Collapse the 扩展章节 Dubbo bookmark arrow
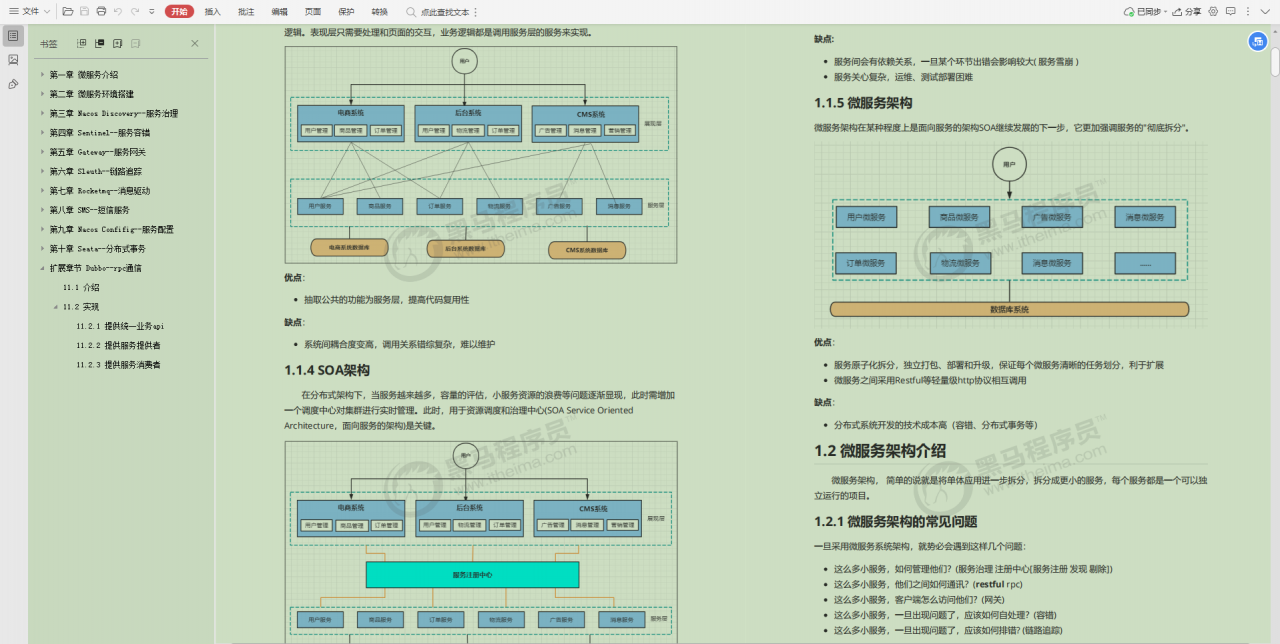This screenshot has width=1280, height=644. 42,268
